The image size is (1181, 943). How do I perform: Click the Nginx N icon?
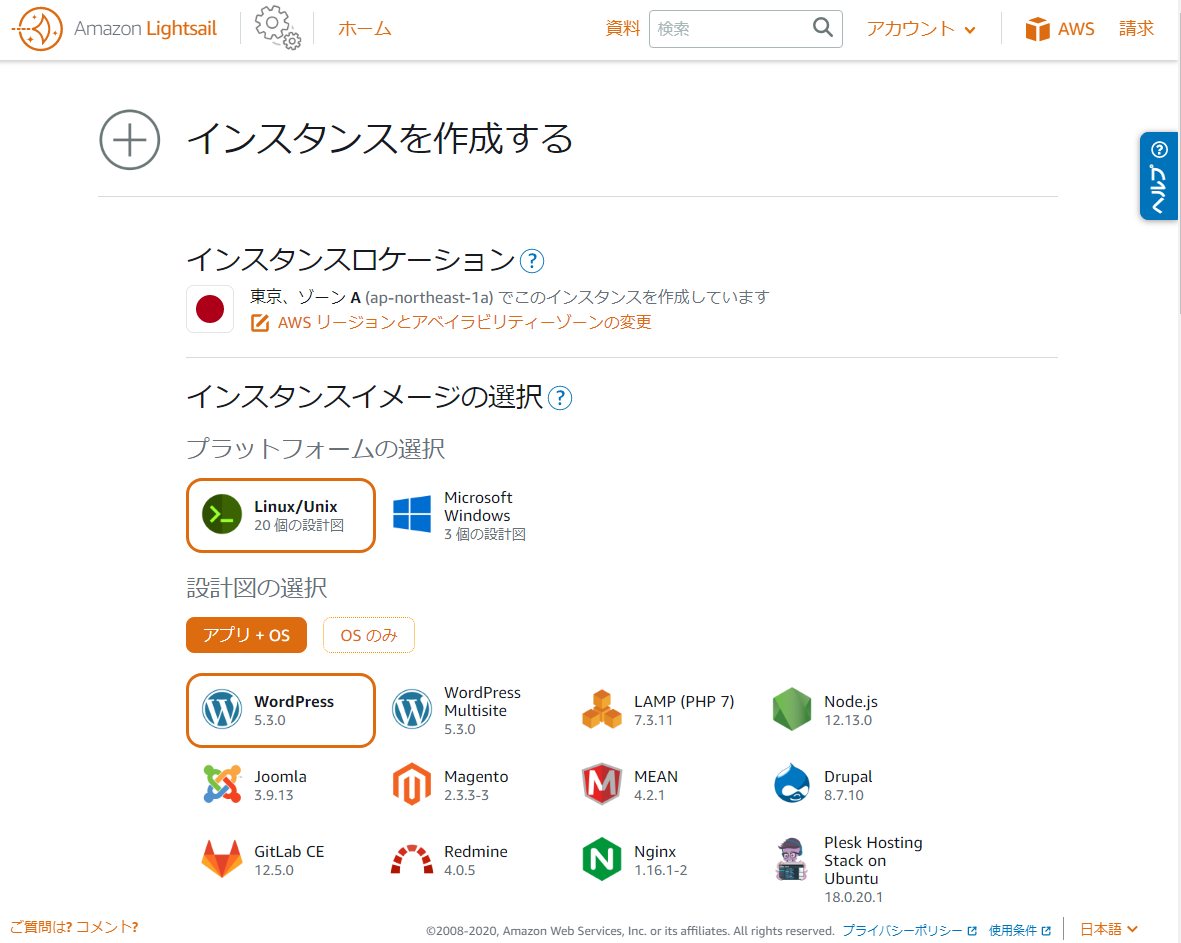[x=602, y=859]
